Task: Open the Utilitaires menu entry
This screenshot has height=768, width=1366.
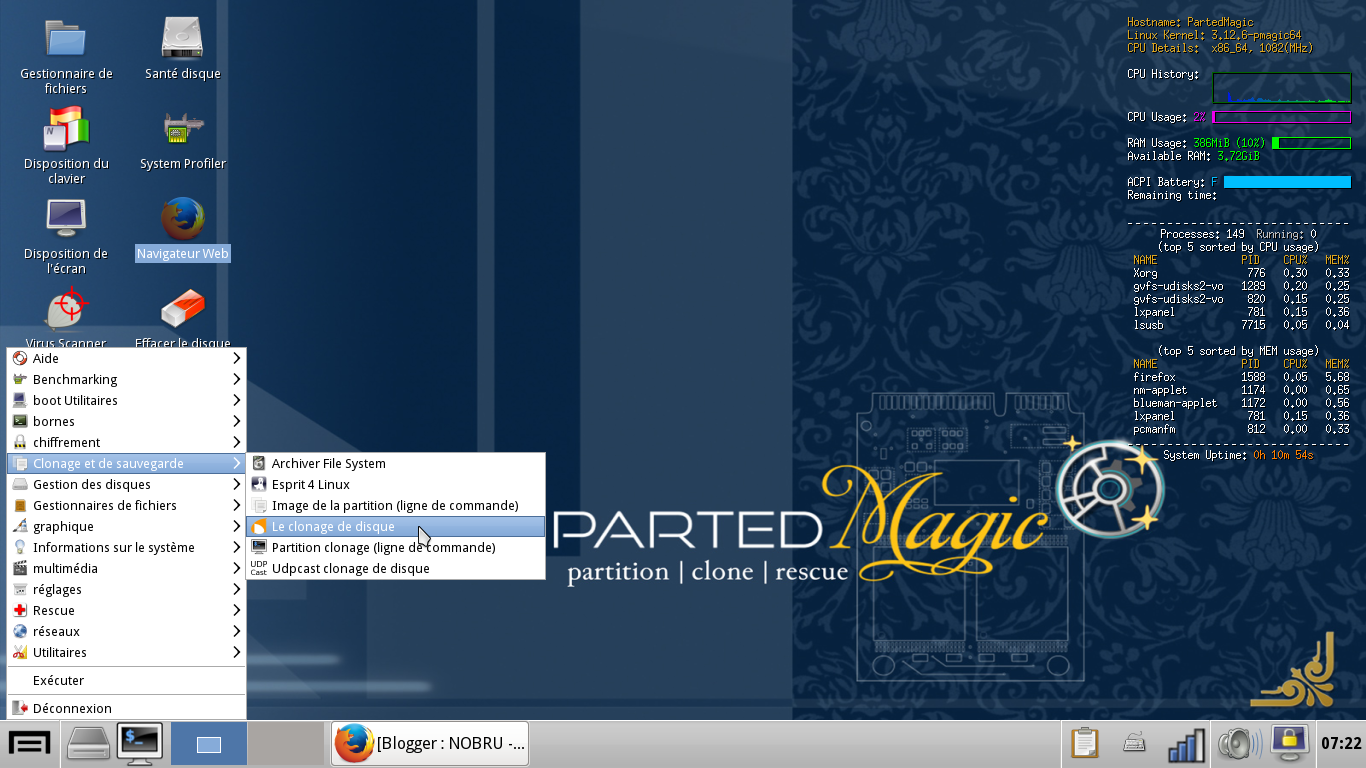Action: (126, 652)
